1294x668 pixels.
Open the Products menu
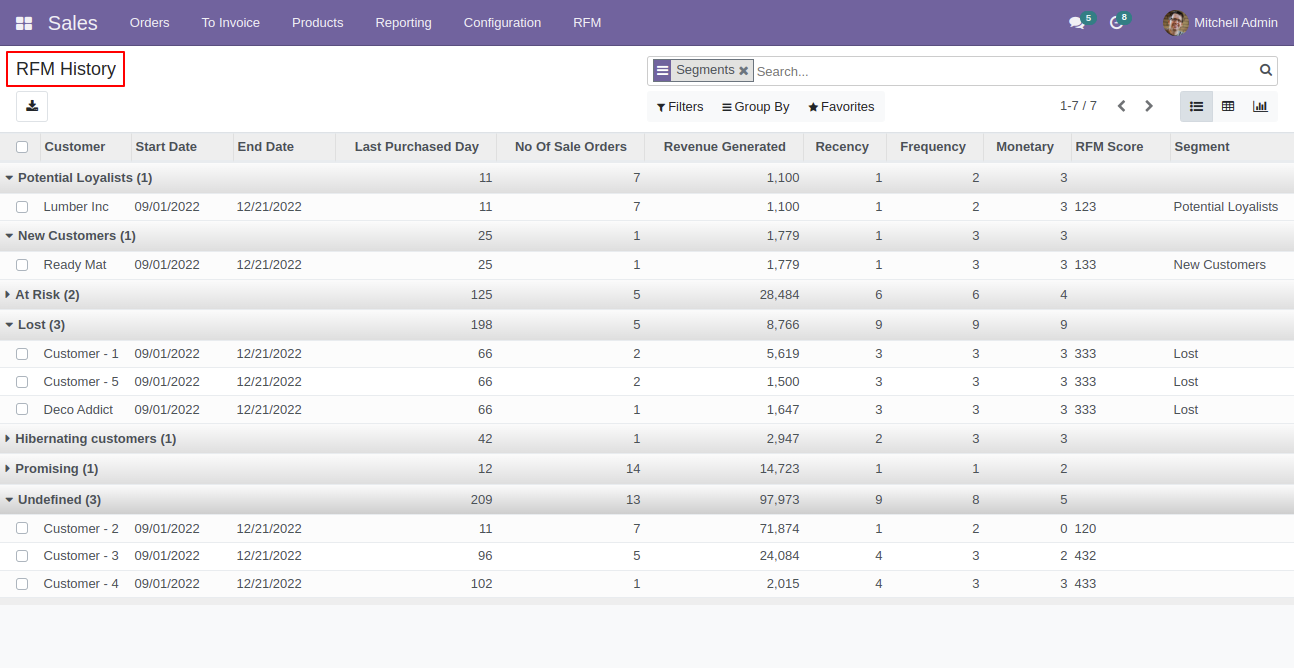(318, 23)
